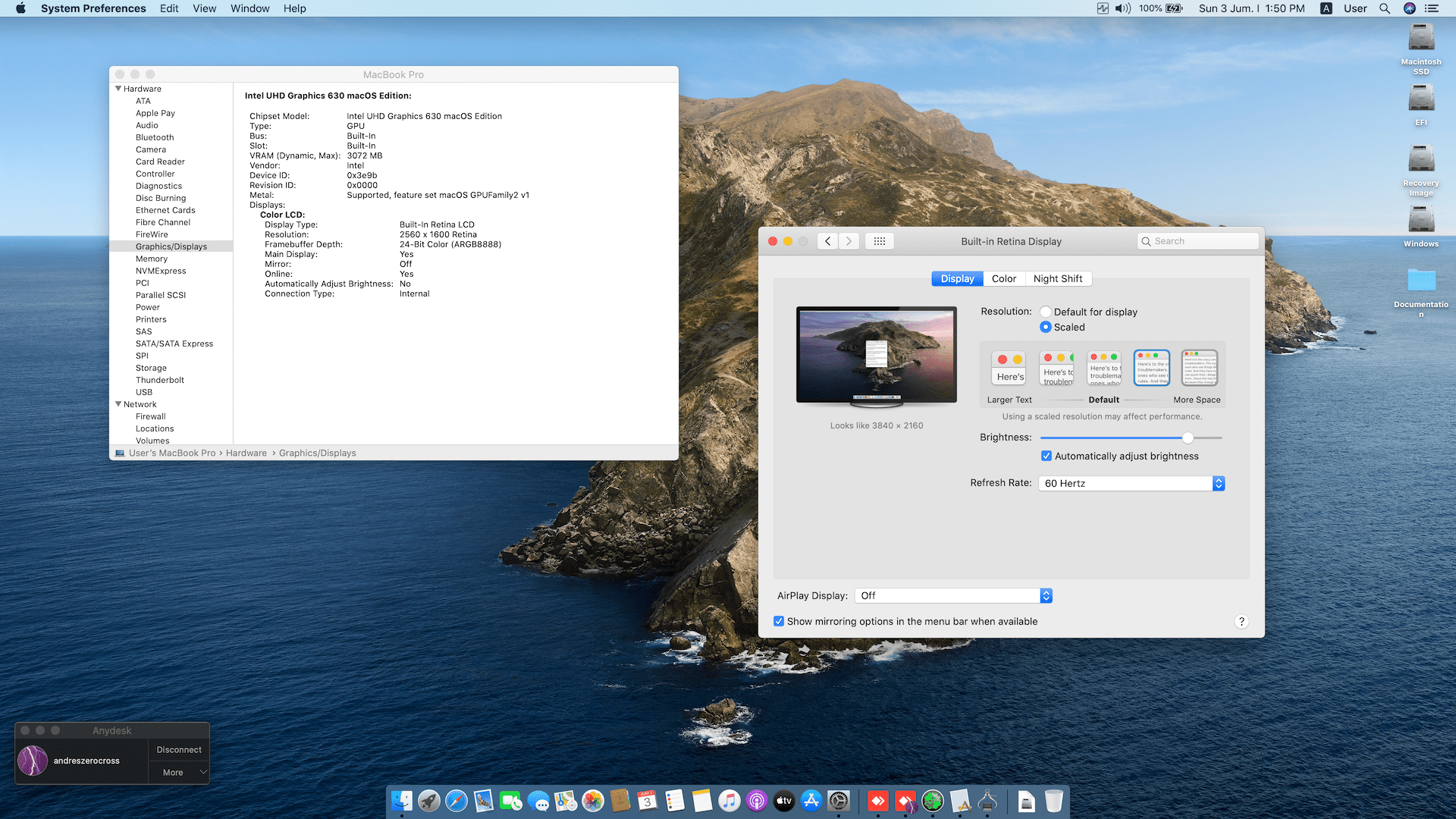1456x819 pixels.
Task: Collapse the Hardware tree section
Action: pyautogui.click(x=118, y=89)
